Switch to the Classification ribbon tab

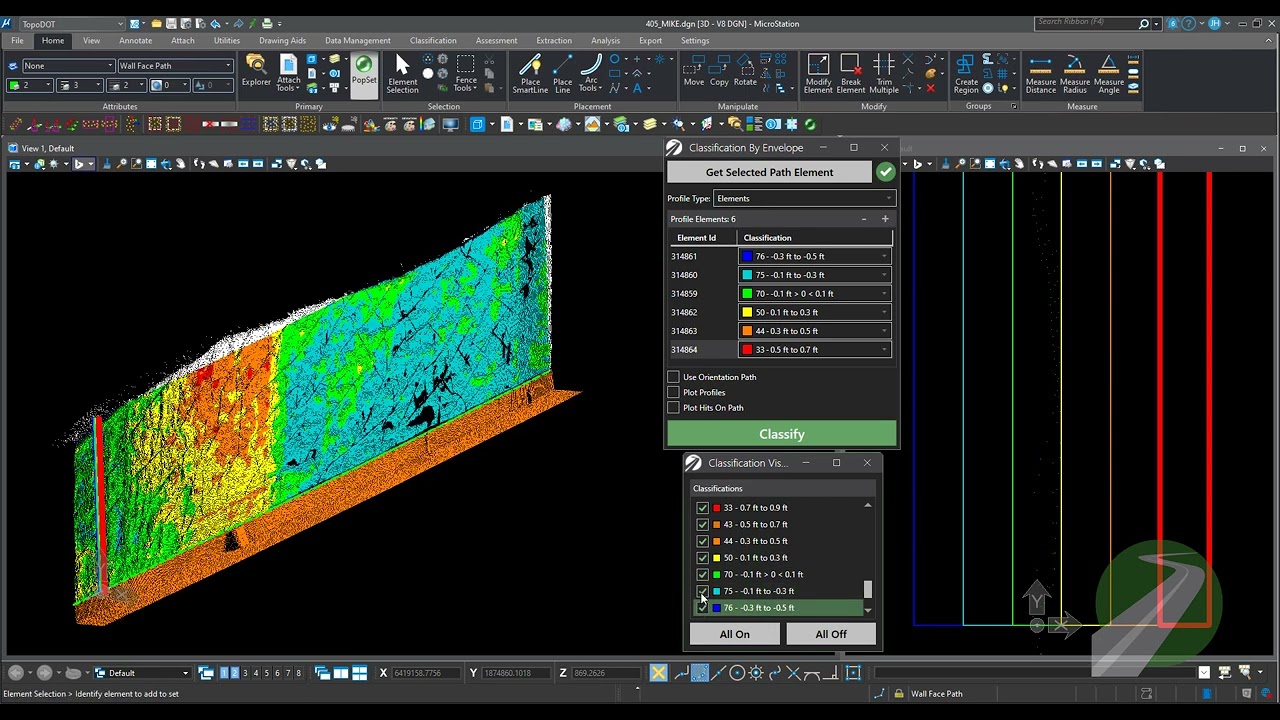tap(433, 41)
